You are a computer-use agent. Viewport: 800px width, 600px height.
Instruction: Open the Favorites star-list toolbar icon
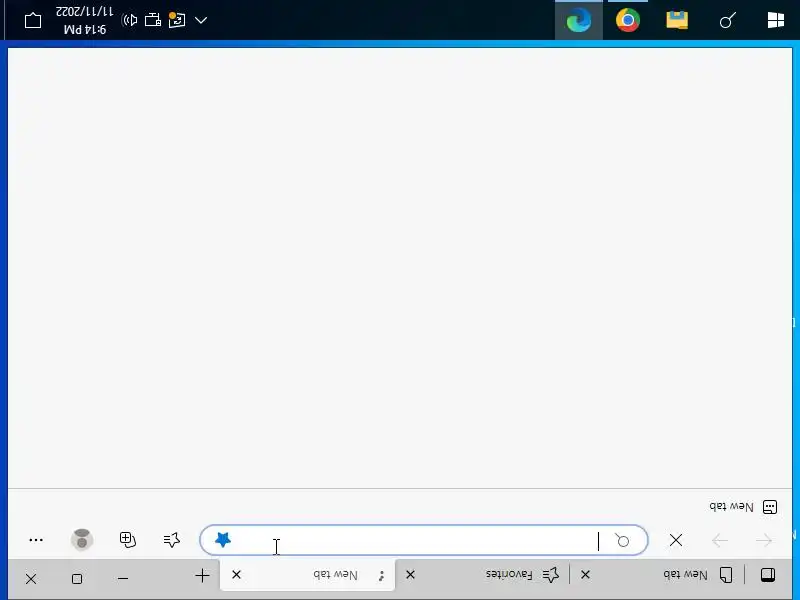point(172,540)
